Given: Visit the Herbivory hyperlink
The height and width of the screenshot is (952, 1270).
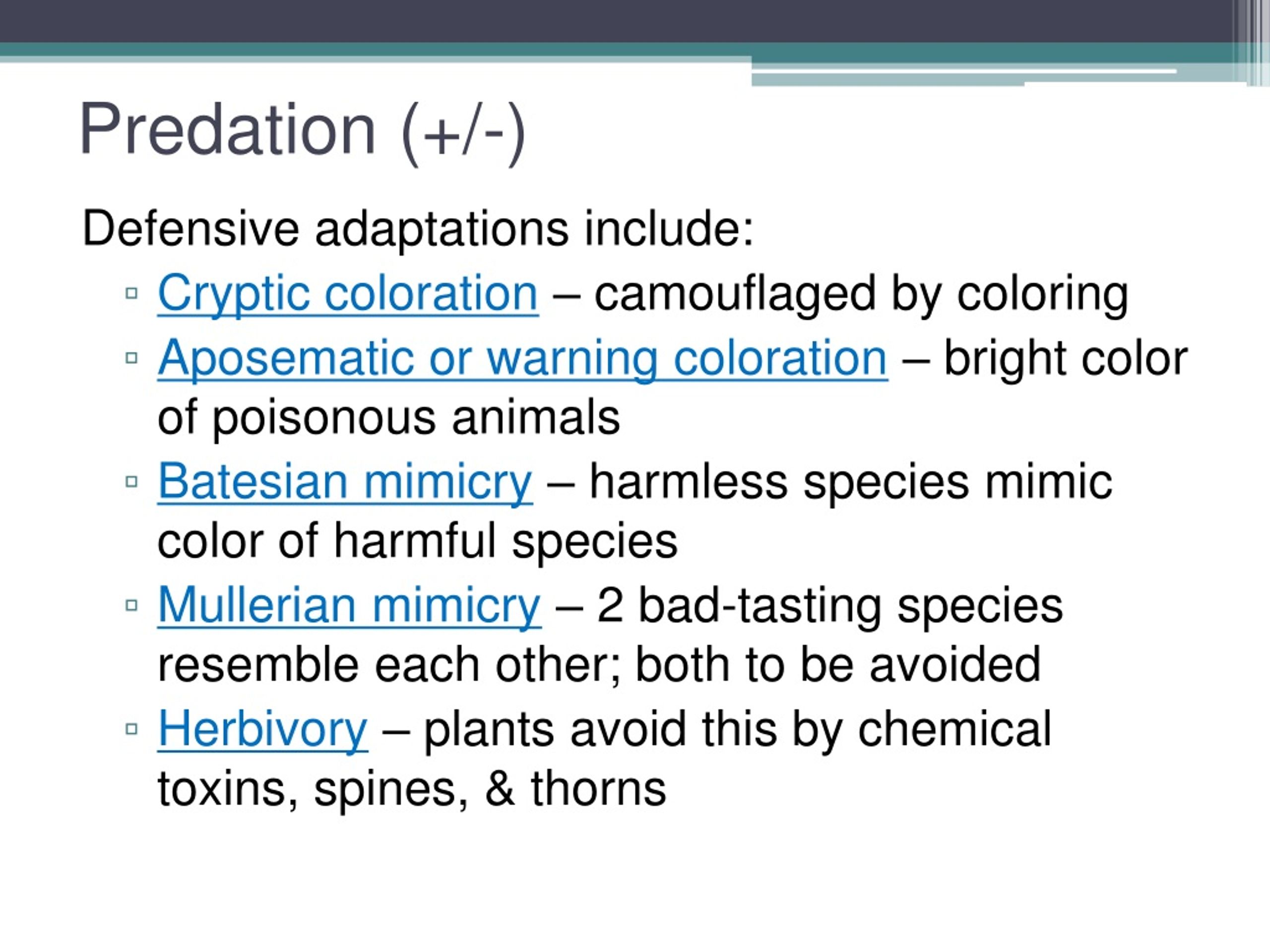Looking at the screenshot, I should coord(262,729).
